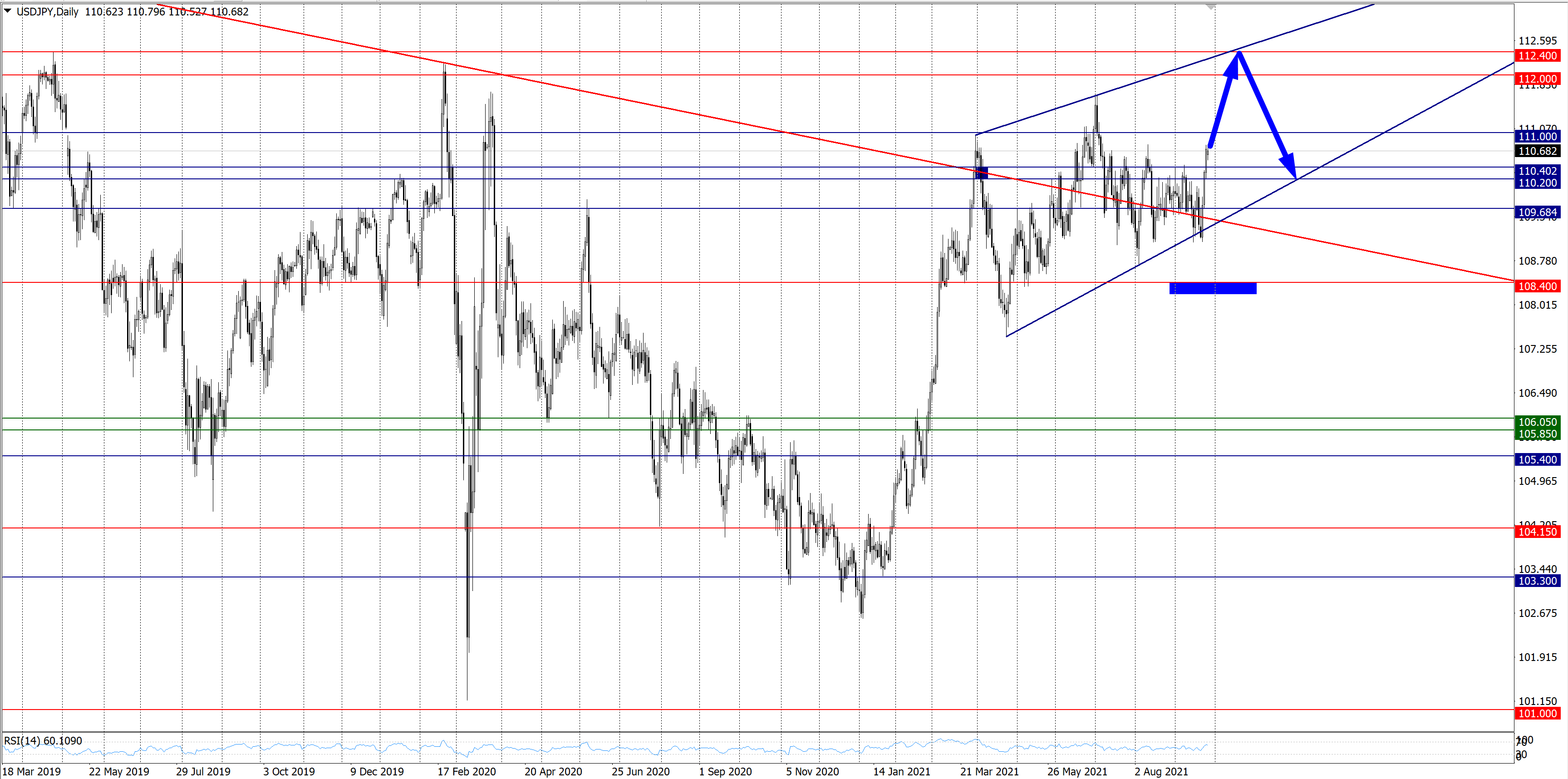
Task: Click the USDJPY,Daily chart title text
Action: tap(48, 11)
